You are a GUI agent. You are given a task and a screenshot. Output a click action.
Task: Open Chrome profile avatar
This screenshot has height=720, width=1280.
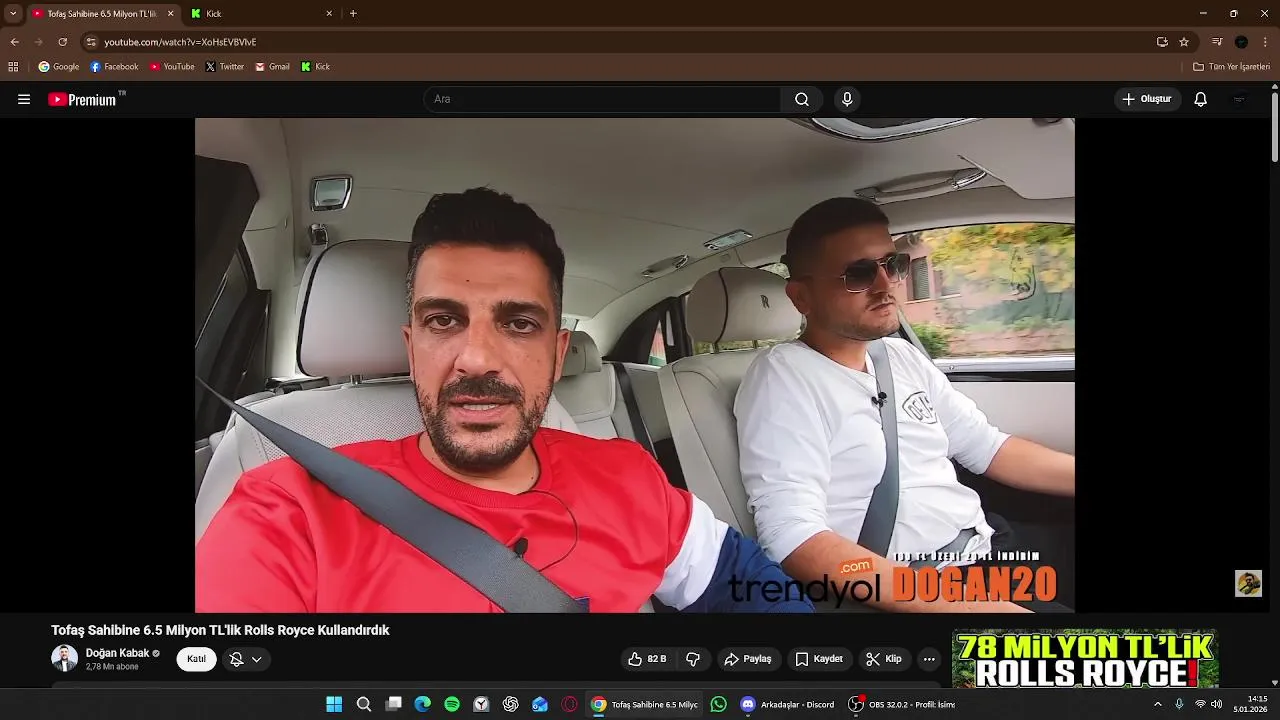coord(1241,42)
